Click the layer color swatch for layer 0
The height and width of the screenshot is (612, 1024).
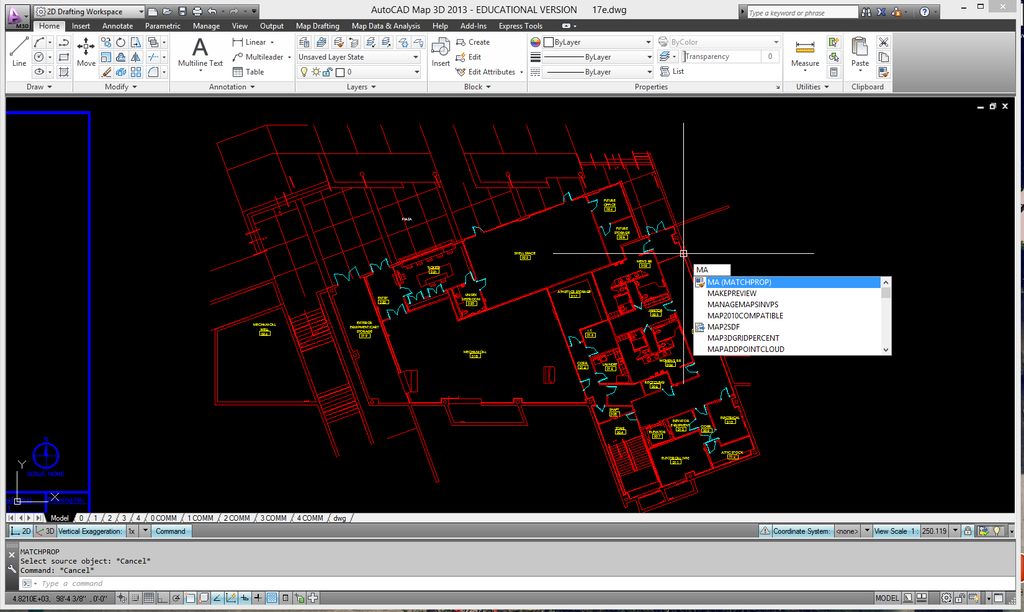pos(340,72)
